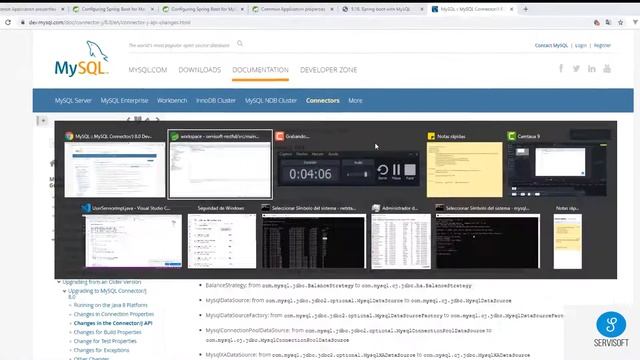Viewport: 640px width, 360px height.
Task: Click Administrador de tareas icon in switcher
Action: point(376,208)
